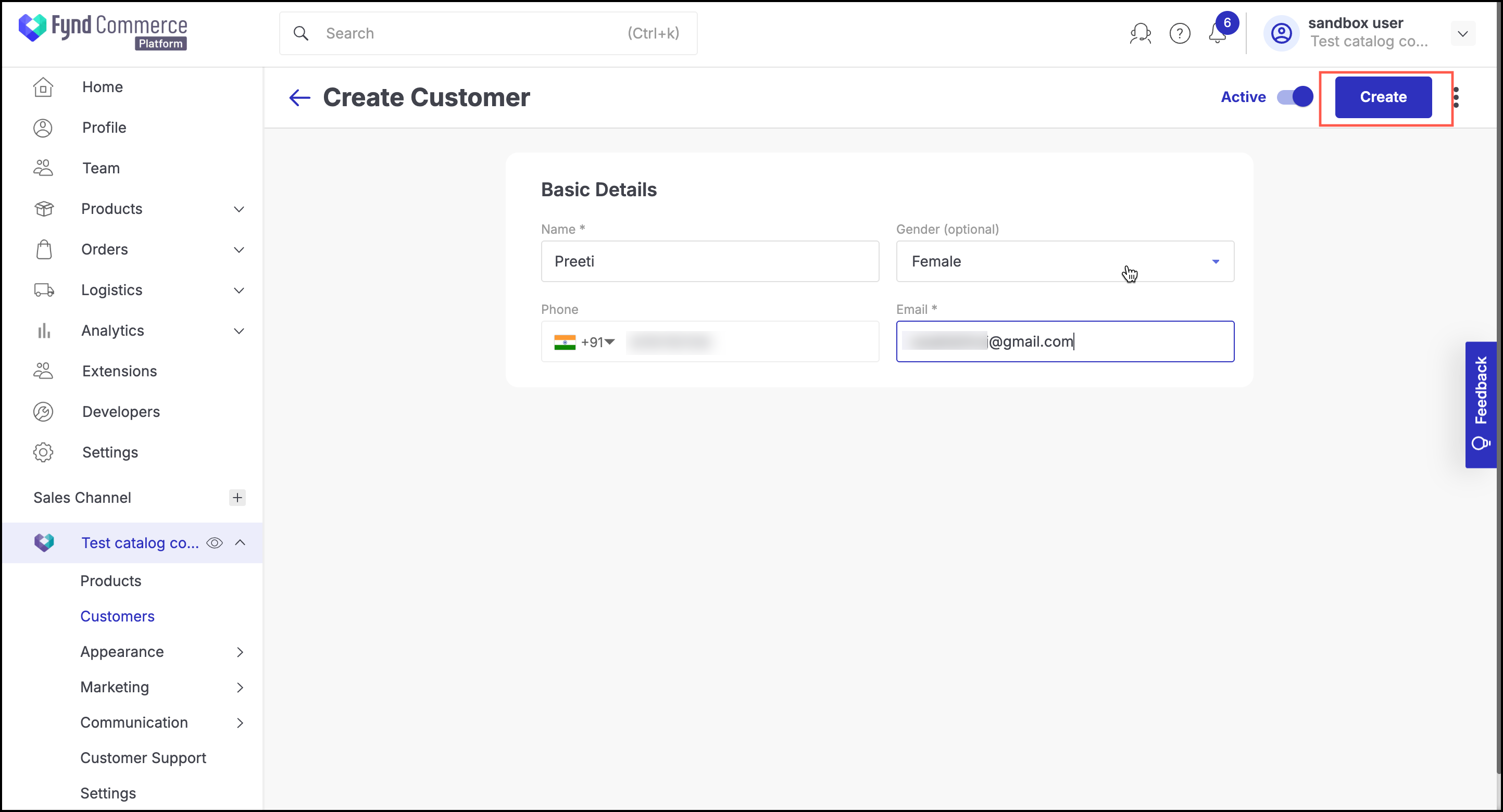The height and width of the screenshot is (812, 1503).
Task: Click the Logistics truck icon
Action: pos(44,290)
